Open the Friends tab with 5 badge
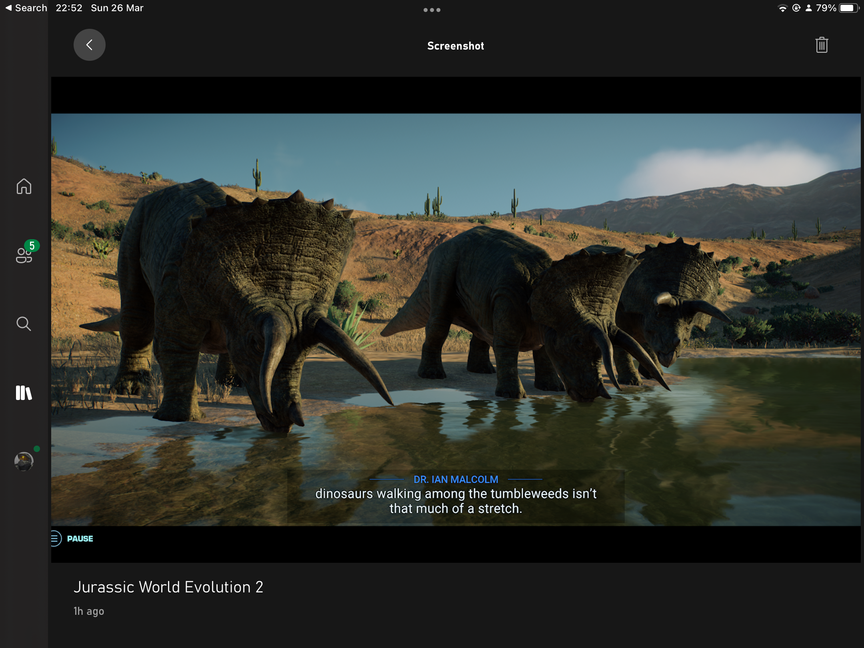Image resolution: width=864 pixels, height=648 pixels. pyautogui.click(x=25, y=252)
